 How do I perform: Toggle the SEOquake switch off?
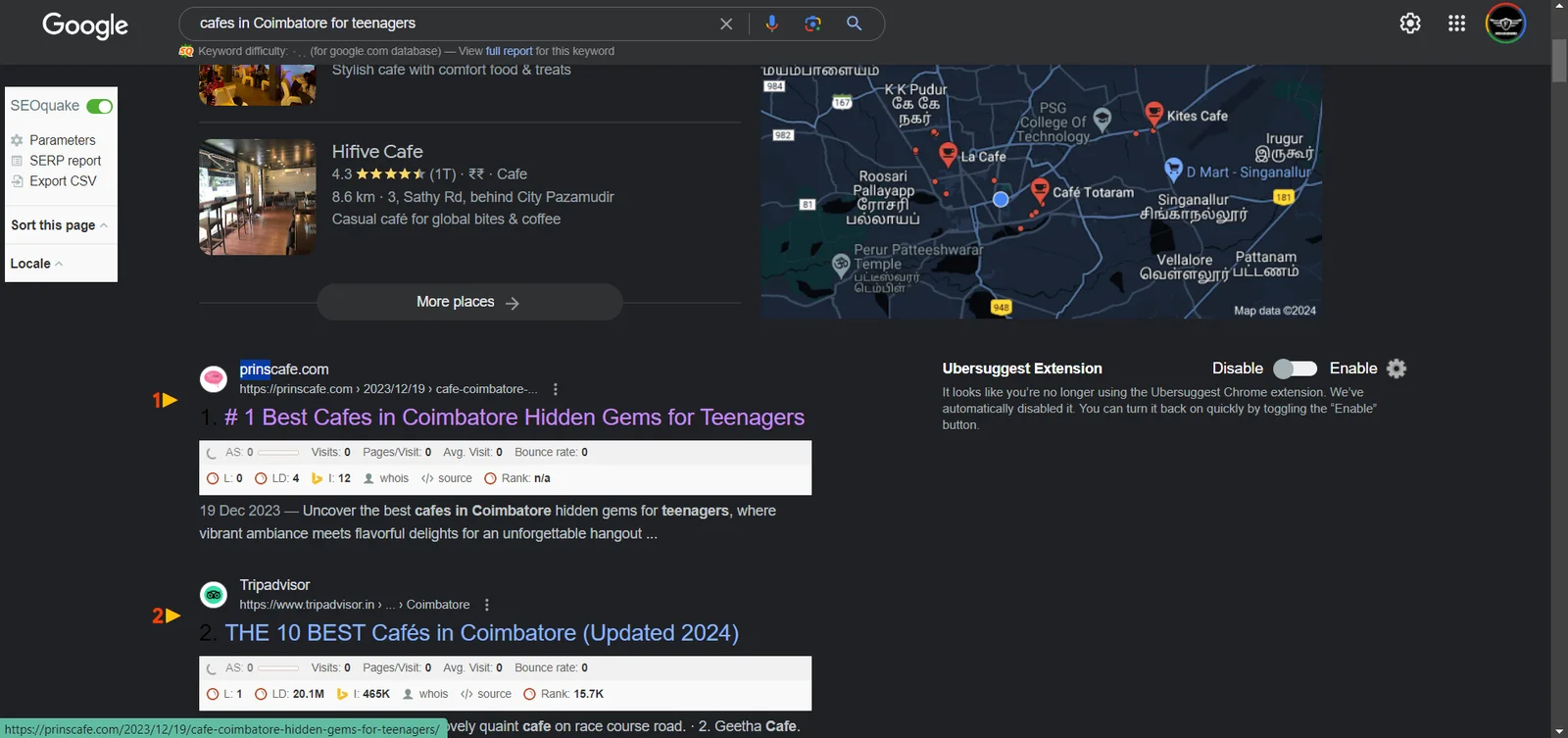point(100,106)
